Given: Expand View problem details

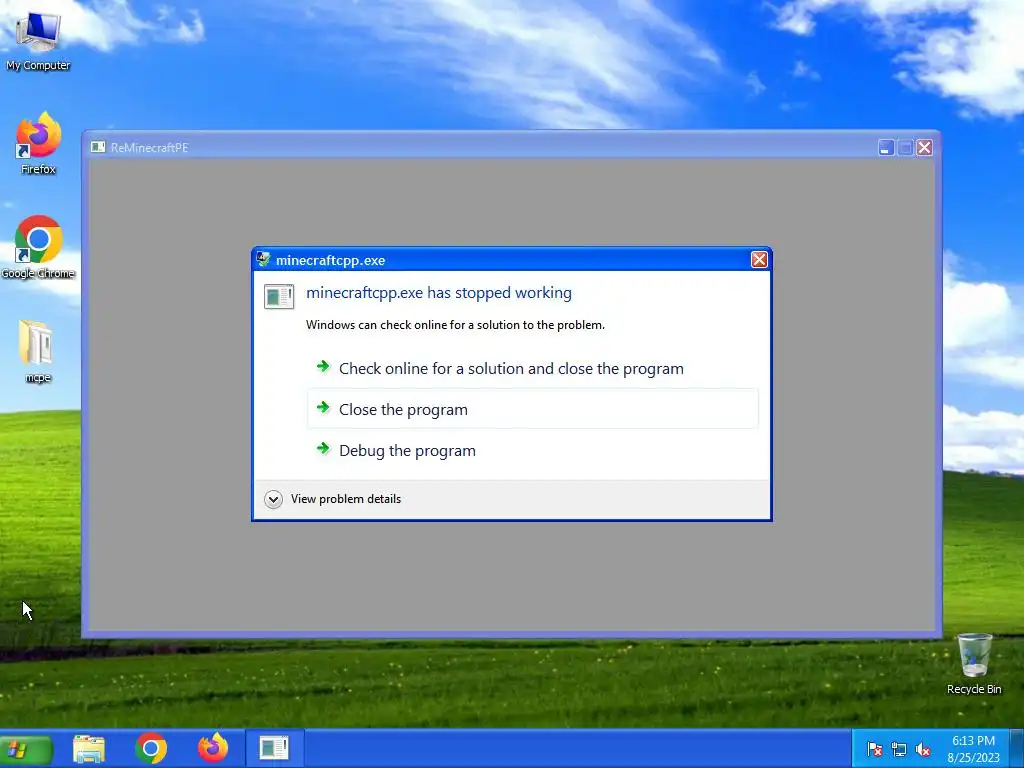Looking at the screenshot, I should [333, 499].
